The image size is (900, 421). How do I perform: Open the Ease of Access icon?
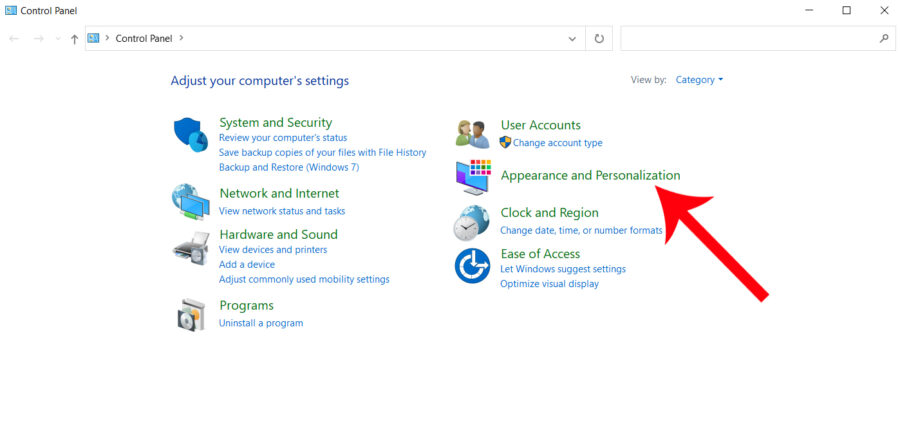click(472, 265)
